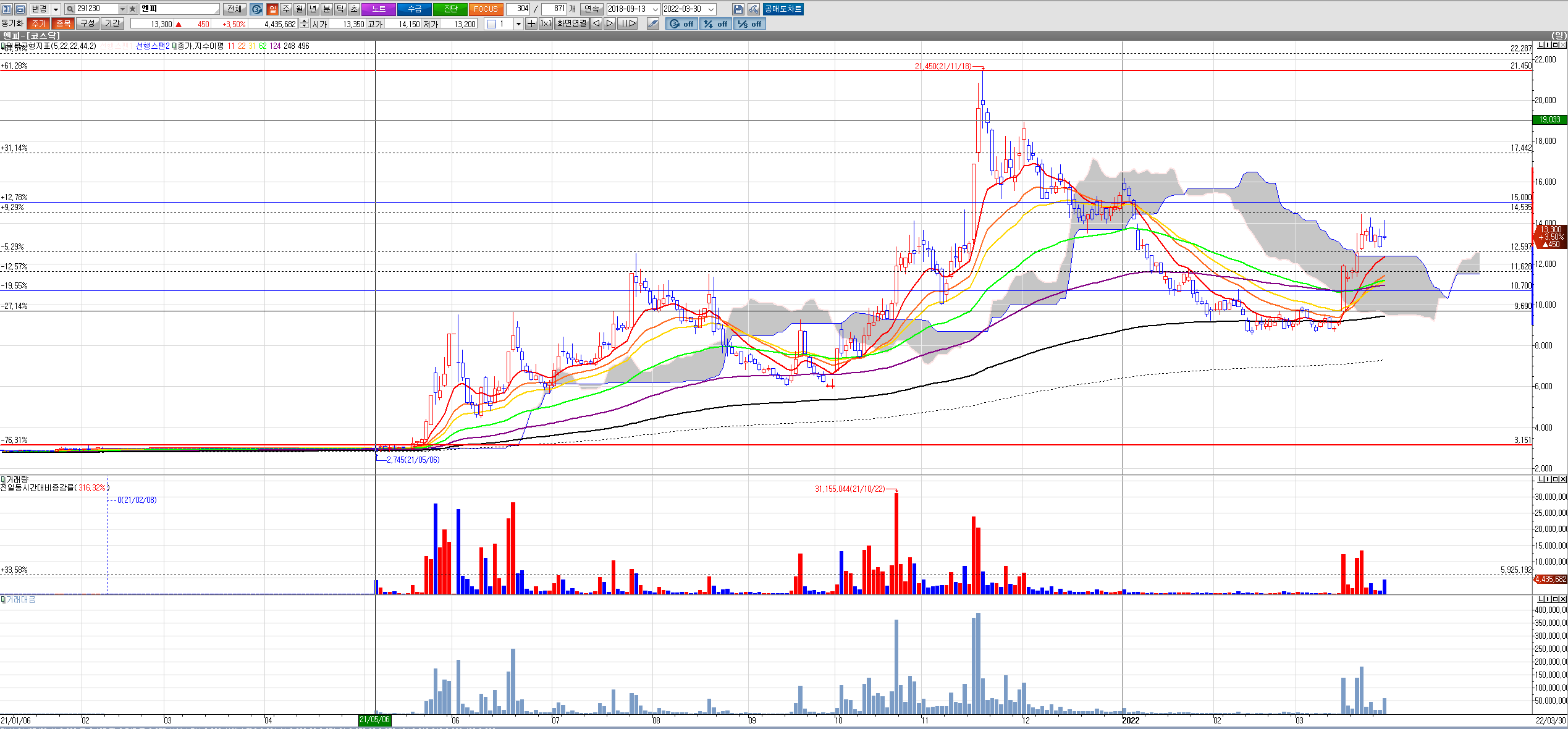Click the white color swatch in toolbar

point(491,23)
